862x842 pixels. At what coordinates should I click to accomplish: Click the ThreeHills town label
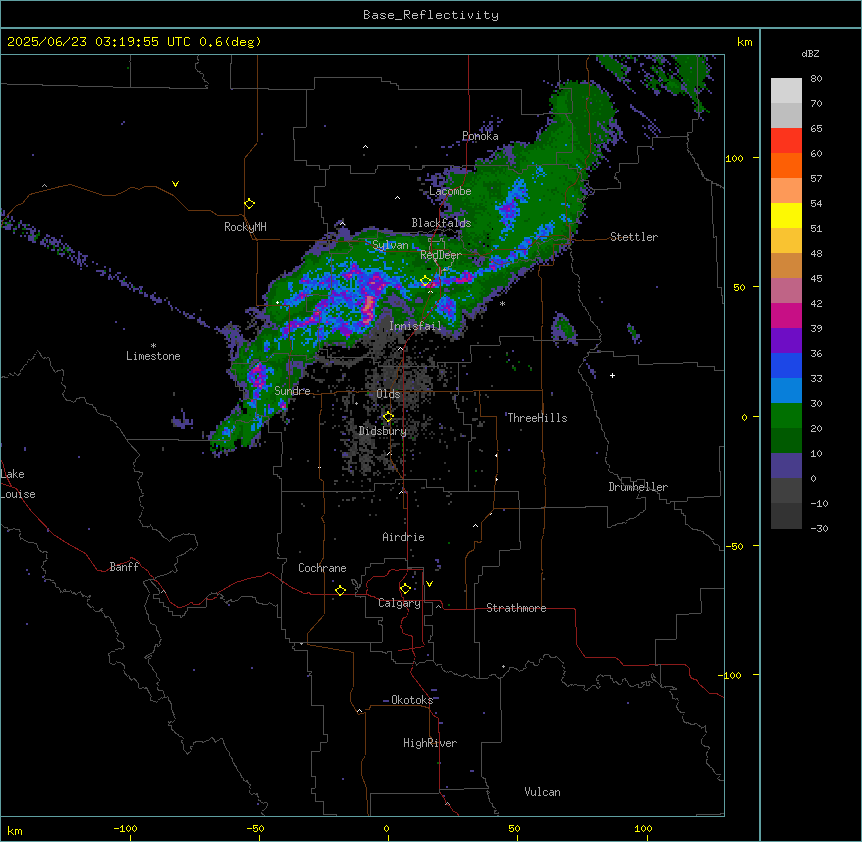[537, 418]
